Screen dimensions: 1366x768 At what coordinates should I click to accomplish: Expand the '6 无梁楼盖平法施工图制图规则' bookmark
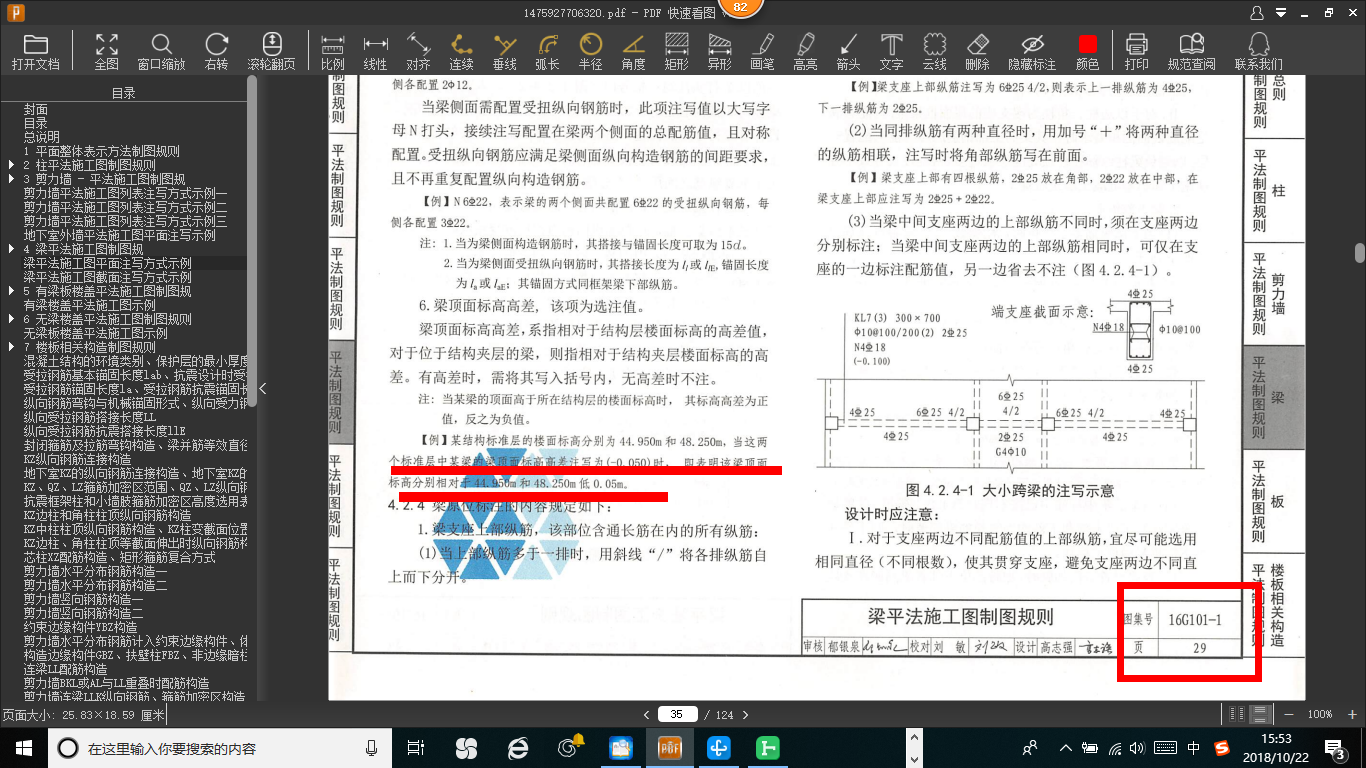click(11, 319)
